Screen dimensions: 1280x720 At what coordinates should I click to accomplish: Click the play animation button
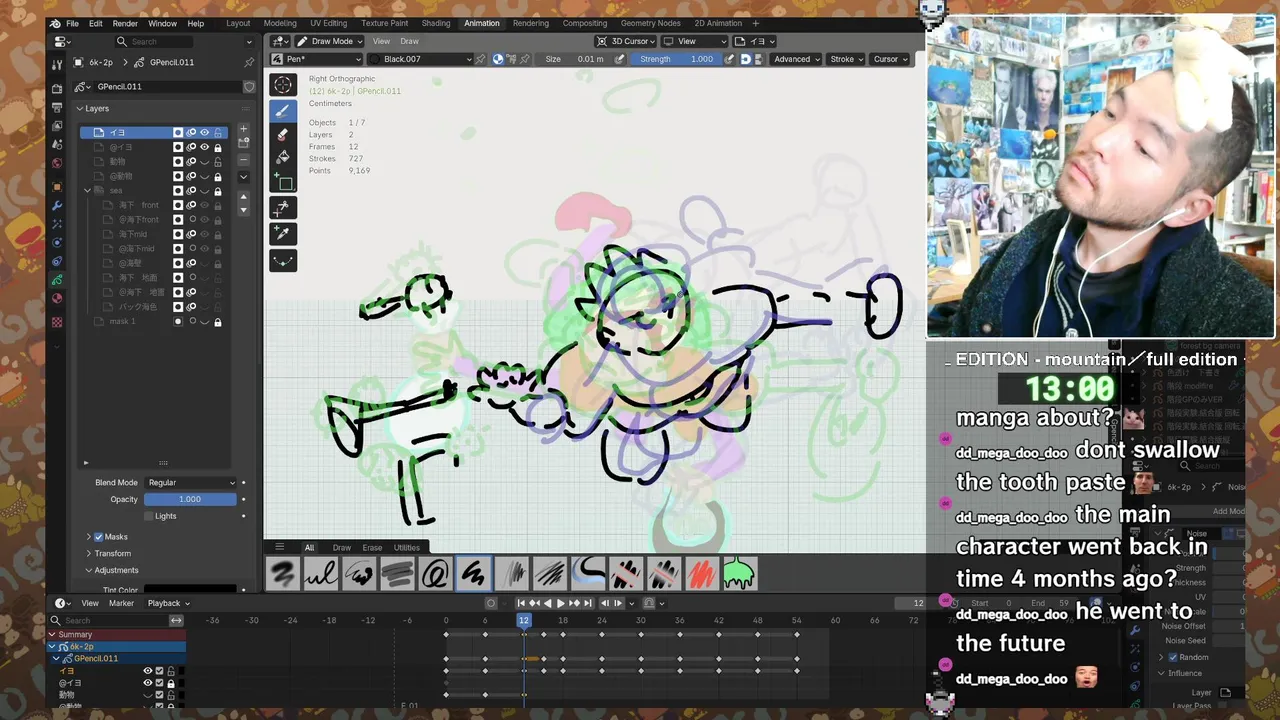560,603
